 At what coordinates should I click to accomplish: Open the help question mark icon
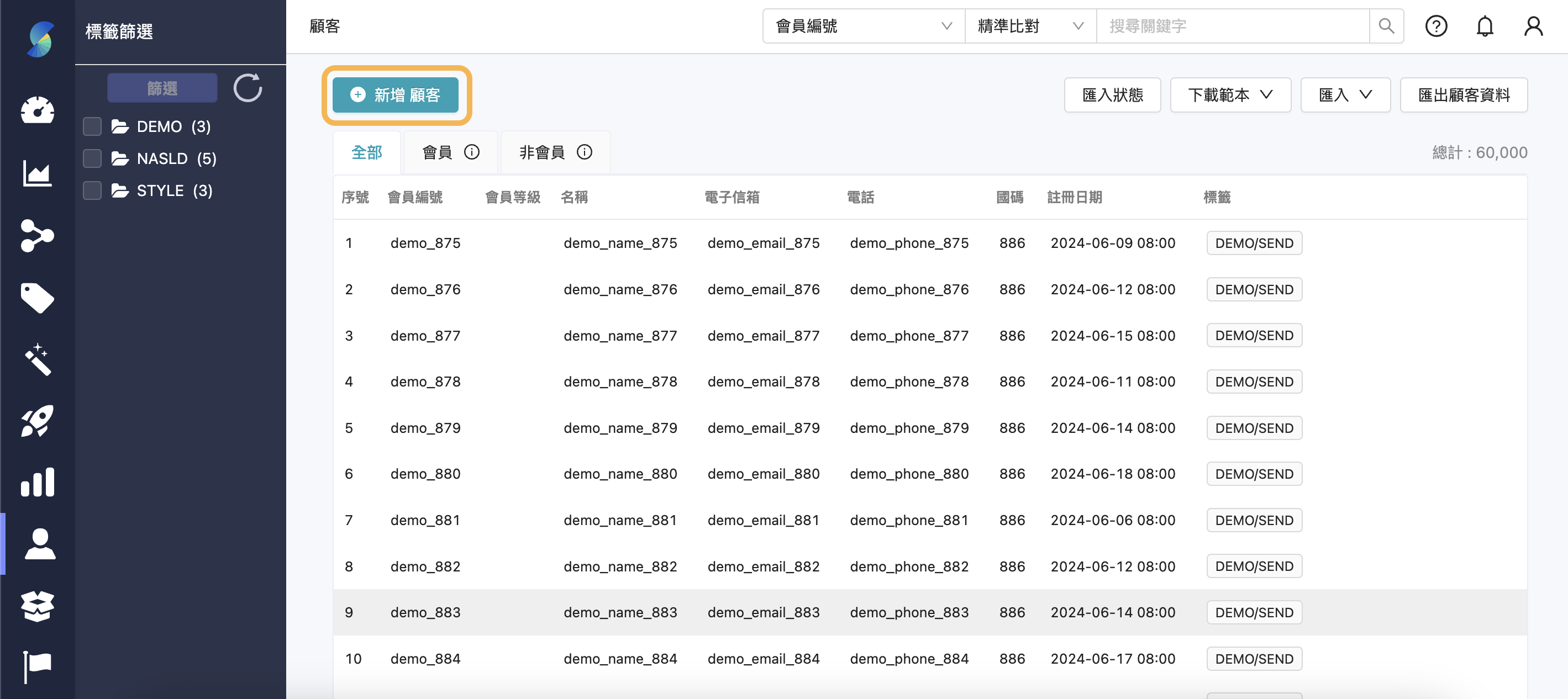coord(1437,25)
